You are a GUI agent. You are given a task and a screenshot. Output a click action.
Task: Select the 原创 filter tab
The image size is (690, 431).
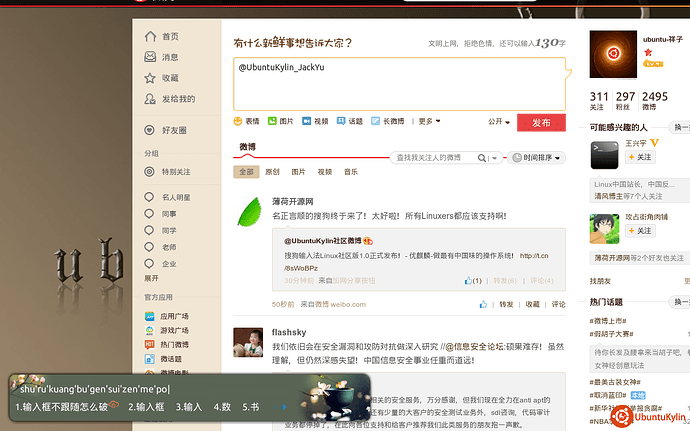[272, 172]
